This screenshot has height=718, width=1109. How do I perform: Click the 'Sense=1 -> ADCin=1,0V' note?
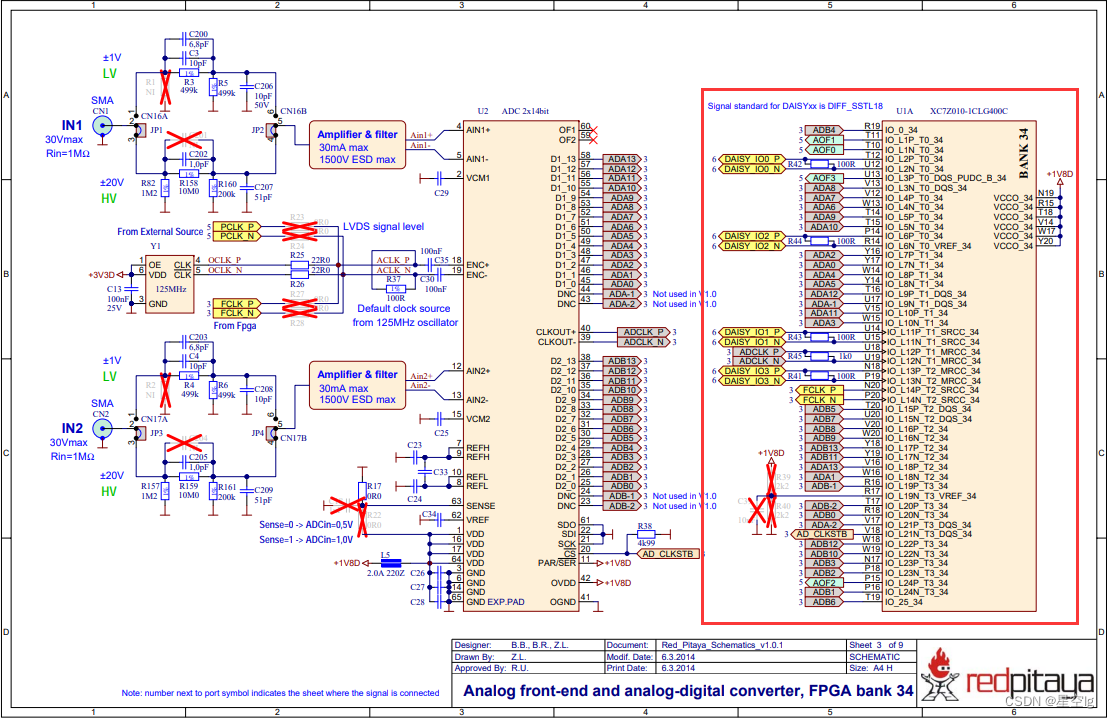[306, 540]
